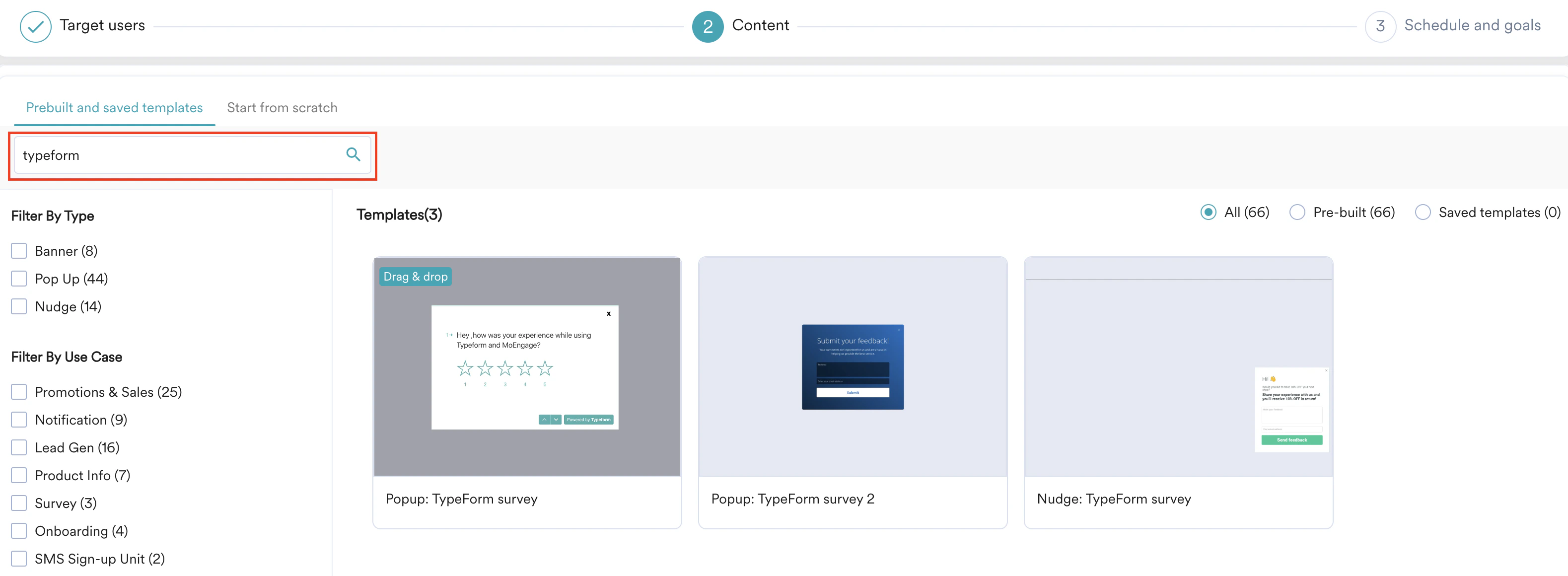The width and height of the screenshot is (1568, 576).
Task: Check the Pop Up type filter
Action: tap(19, 279)
